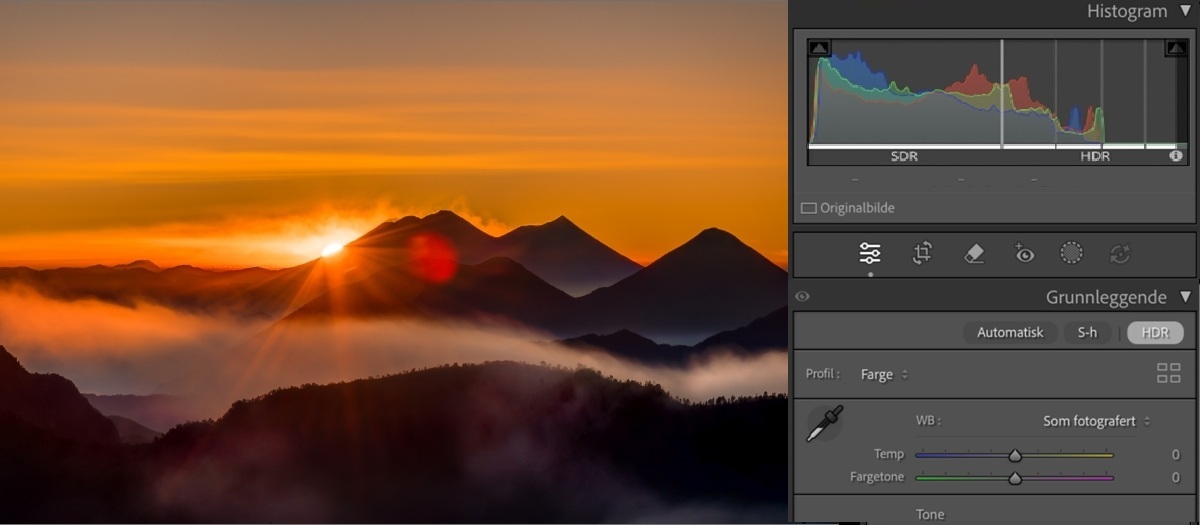Toggle highlight clipping indicator in histogram
The image size is (1200, 525).
[x=1175, y=48]
